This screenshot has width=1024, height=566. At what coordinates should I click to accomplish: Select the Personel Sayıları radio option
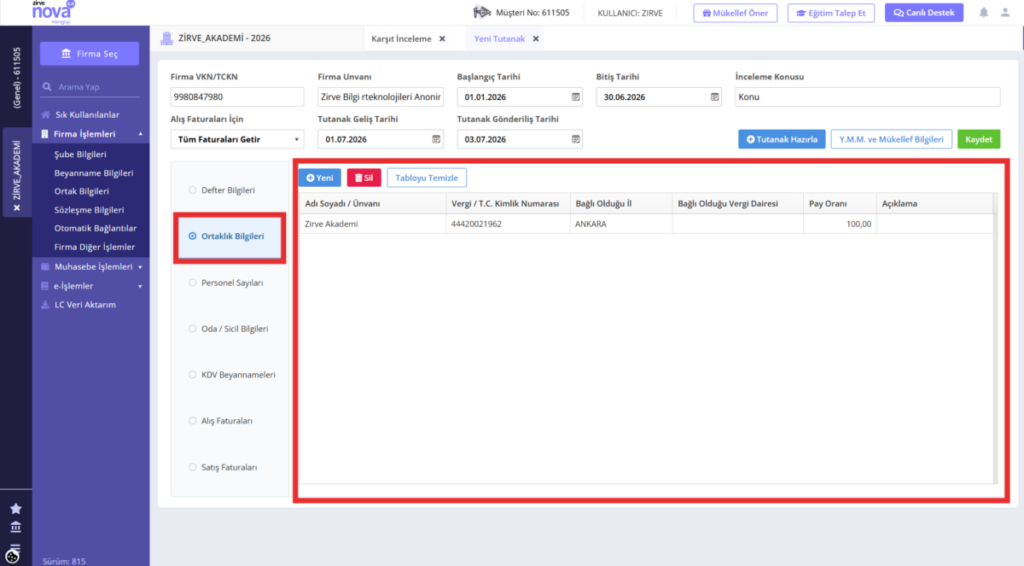tap(192, 283)
